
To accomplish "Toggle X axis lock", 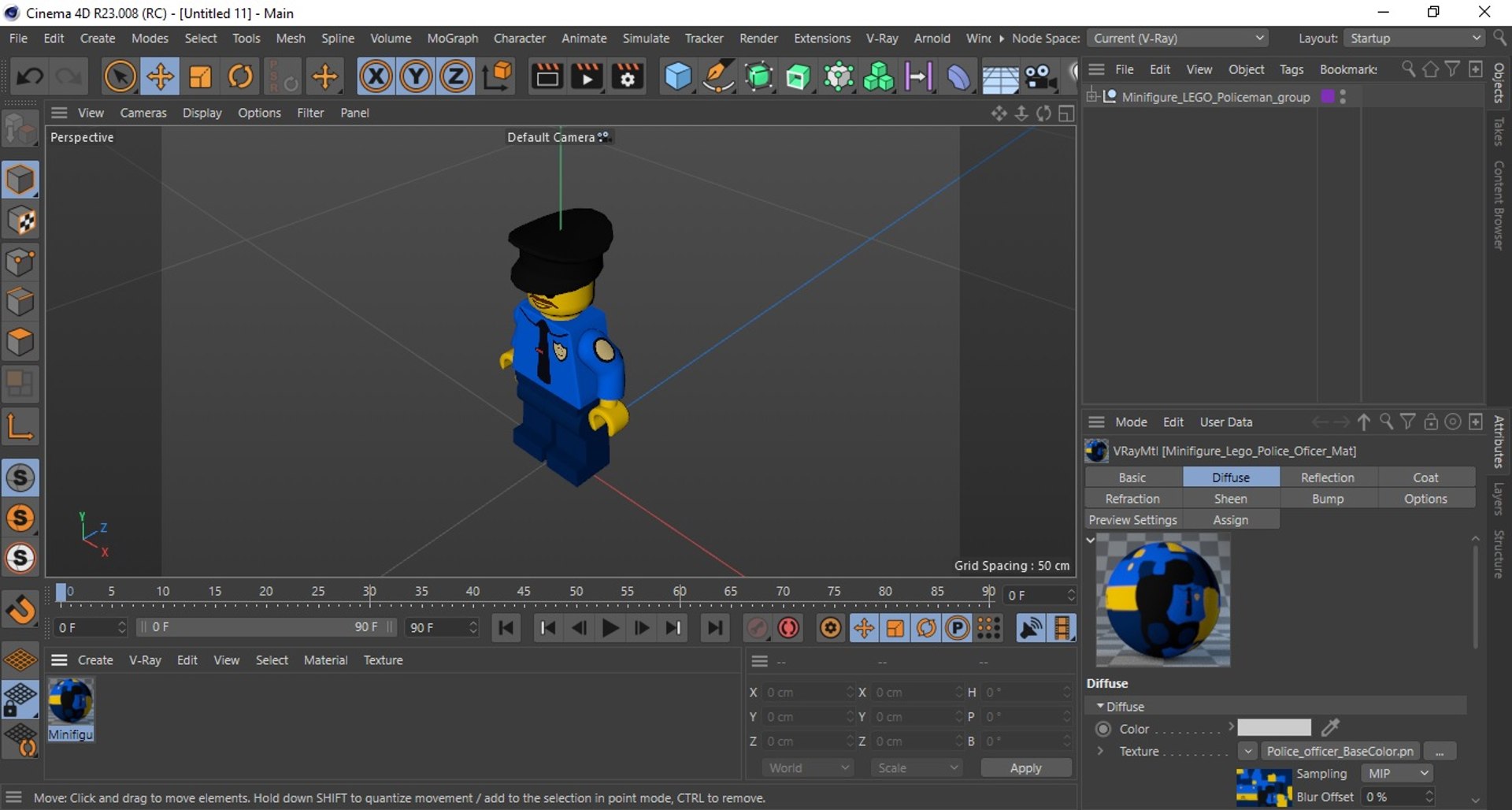I will point(376,76).
